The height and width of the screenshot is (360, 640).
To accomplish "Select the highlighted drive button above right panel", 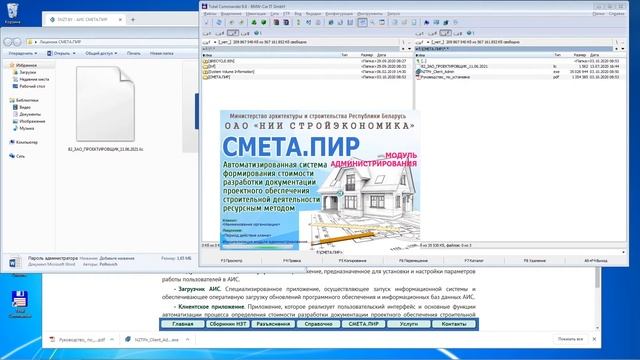I will (445, 33).
